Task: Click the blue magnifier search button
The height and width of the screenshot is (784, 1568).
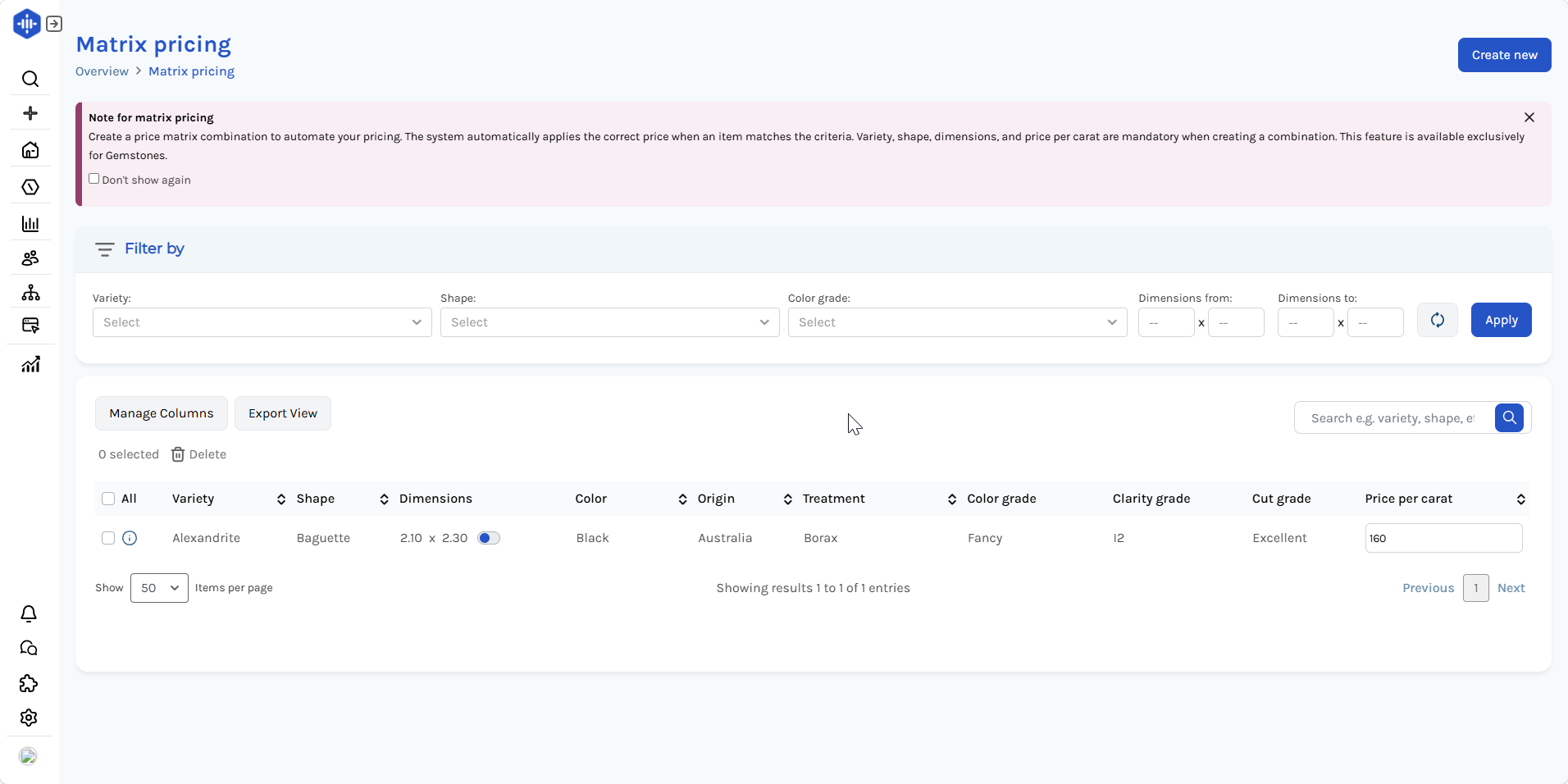Action: tap(1509, 417)
